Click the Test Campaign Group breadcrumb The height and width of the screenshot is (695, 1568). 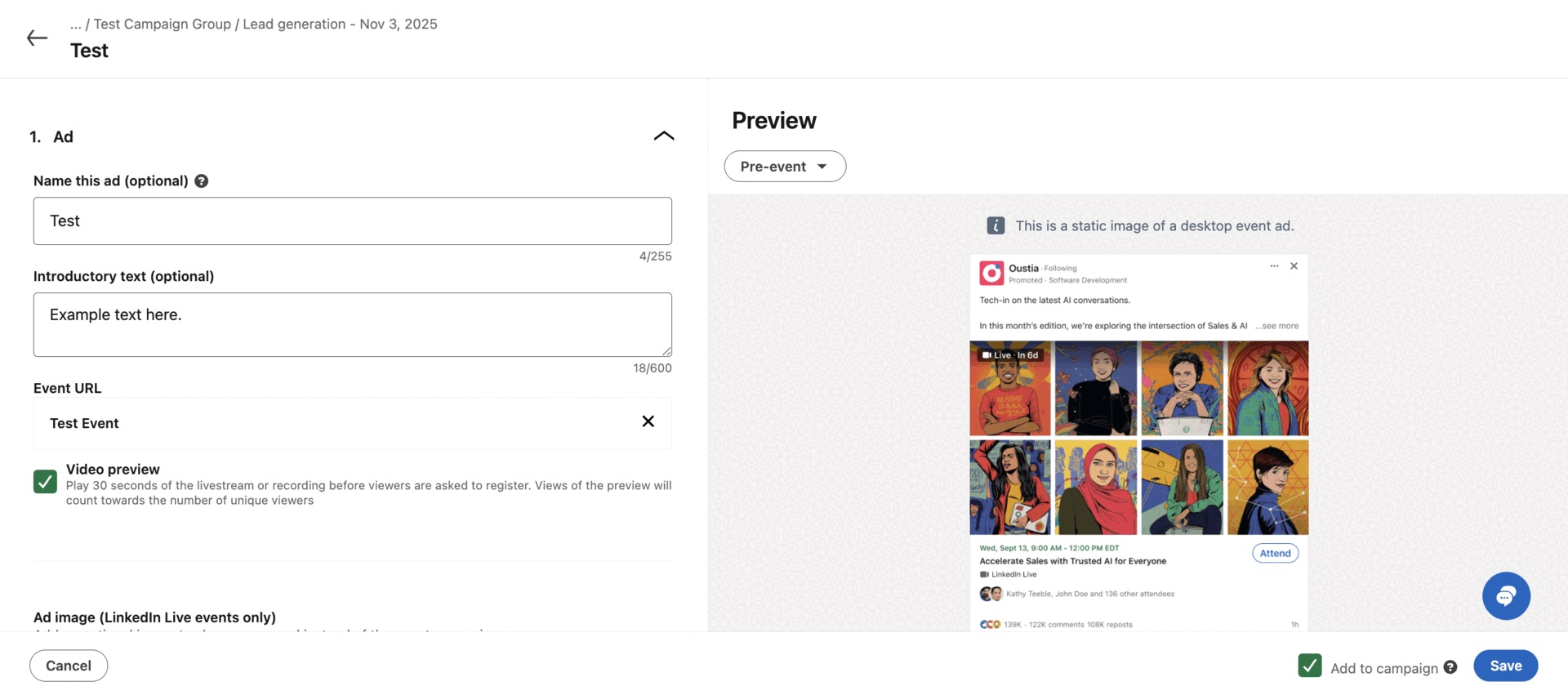pyautogui.click(x=162, y=24)
